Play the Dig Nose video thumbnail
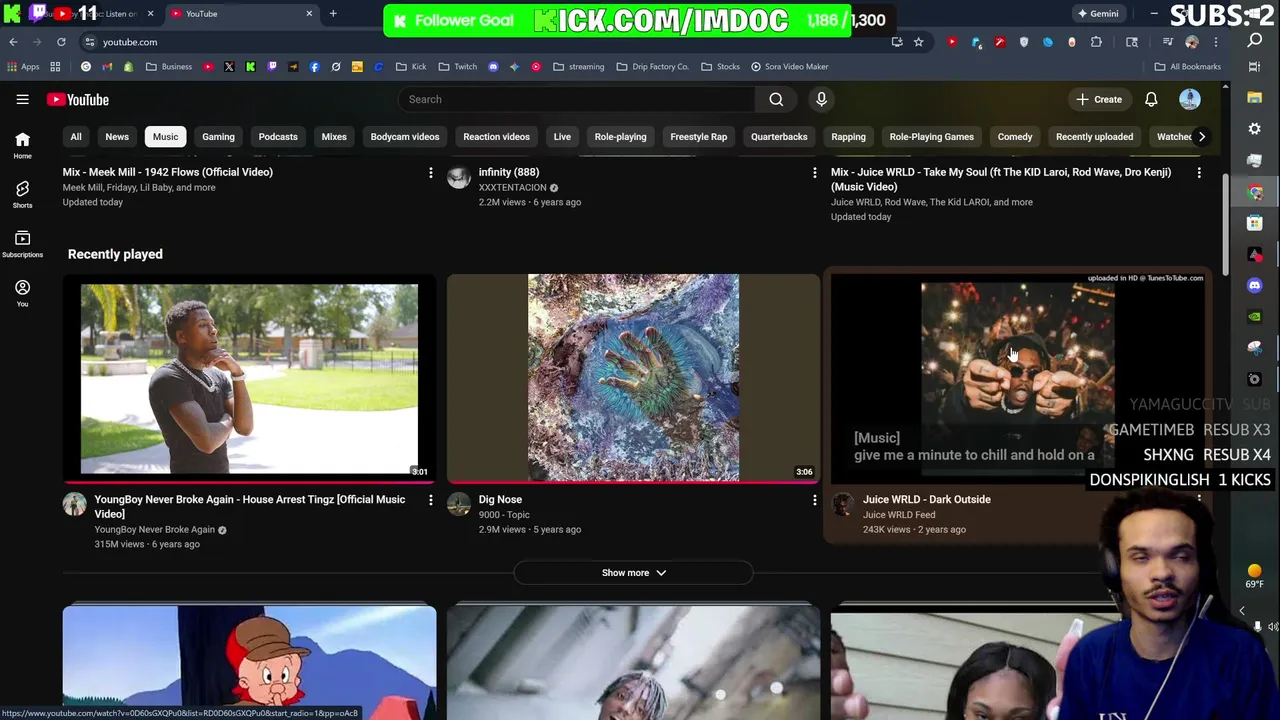Screen dimensions: 1280x720 633,378
